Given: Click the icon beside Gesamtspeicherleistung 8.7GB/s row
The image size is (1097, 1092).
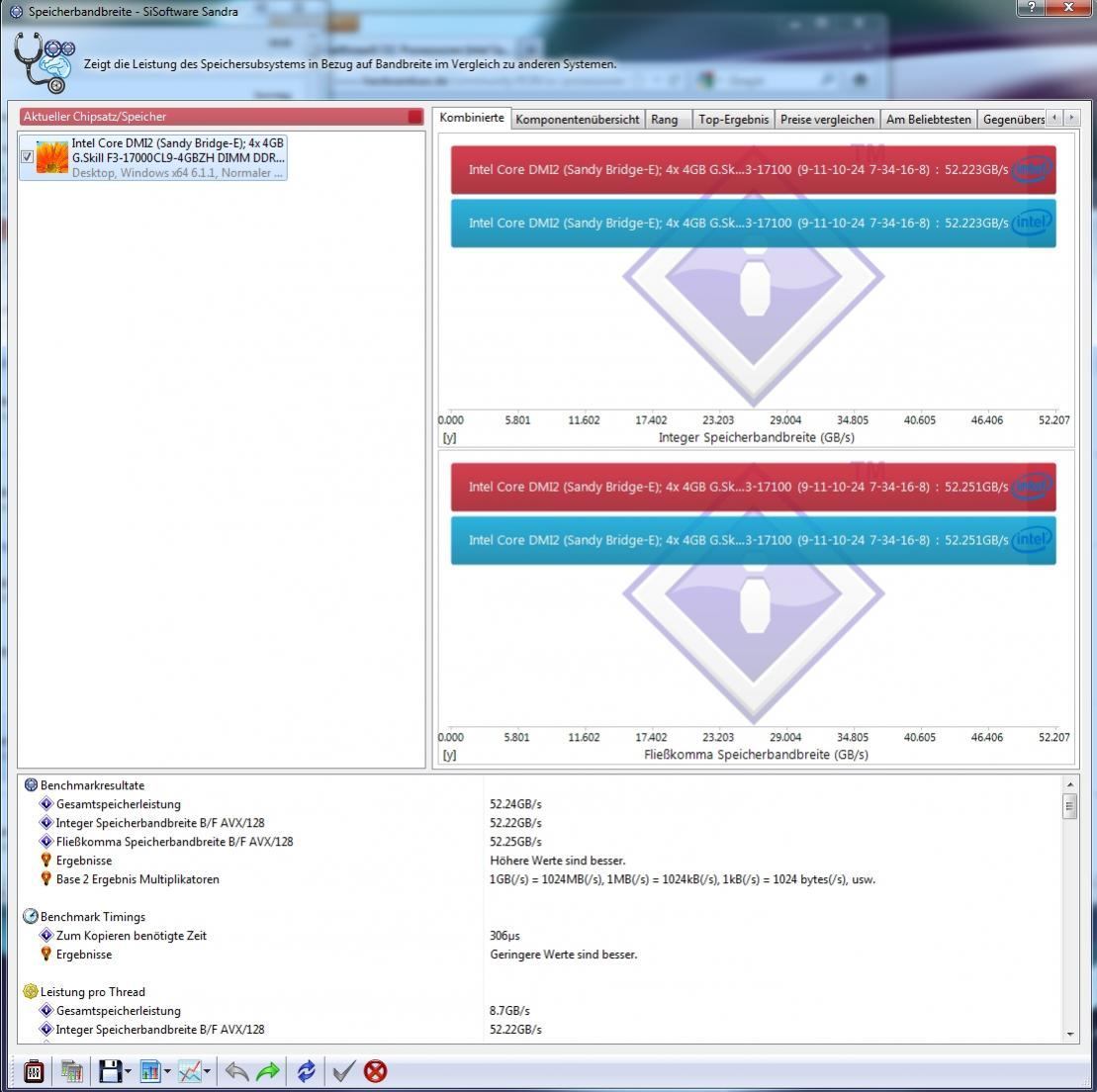Looking at the screenshot, I should tap(46, 1010).
